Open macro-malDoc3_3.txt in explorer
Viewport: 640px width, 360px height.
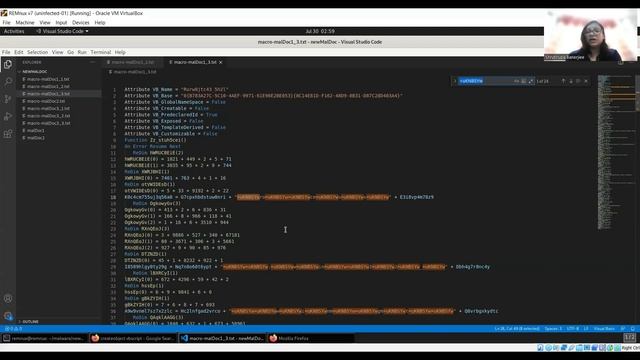coord(59,123)
